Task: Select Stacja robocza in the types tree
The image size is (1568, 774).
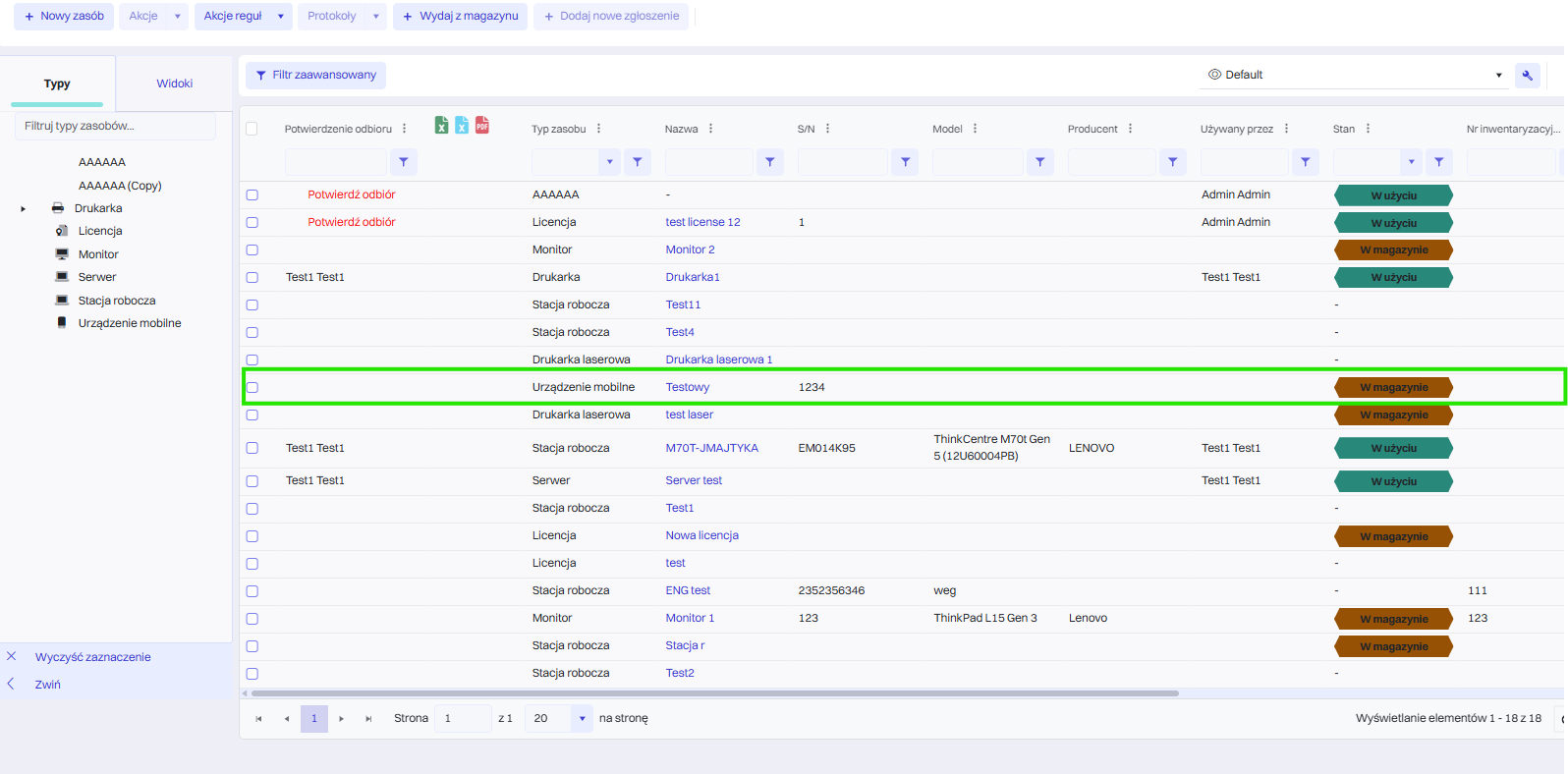Action: pyautogui.click(x=117, y=301)
